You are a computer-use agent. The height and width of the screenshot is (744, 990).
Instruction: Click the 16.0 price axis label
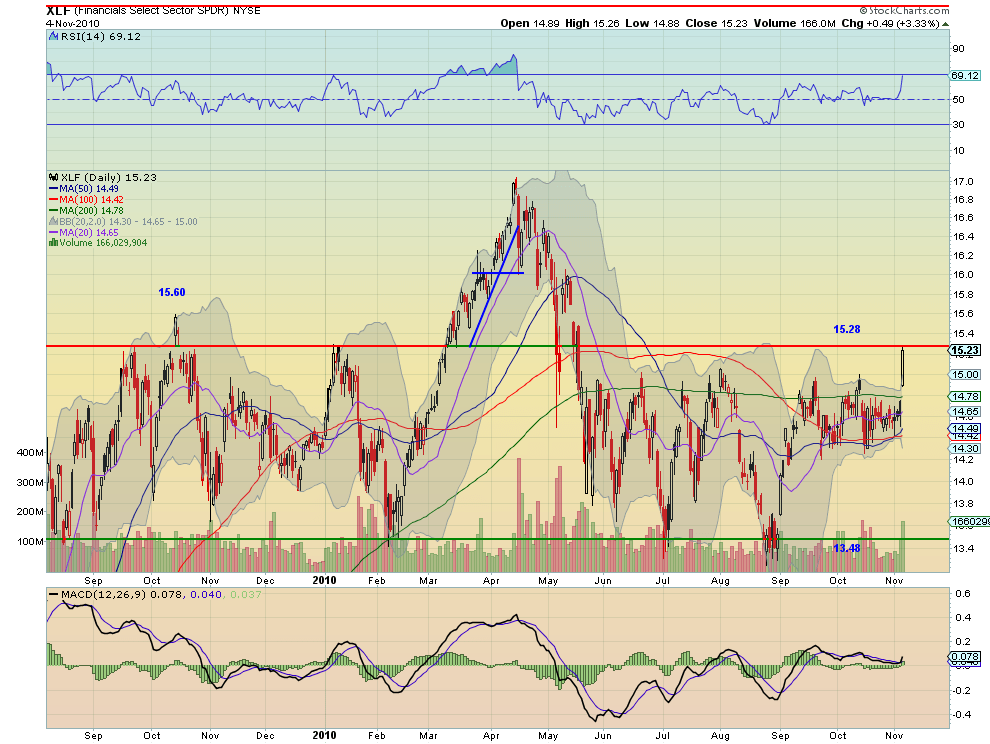click(x=963, y=275)
